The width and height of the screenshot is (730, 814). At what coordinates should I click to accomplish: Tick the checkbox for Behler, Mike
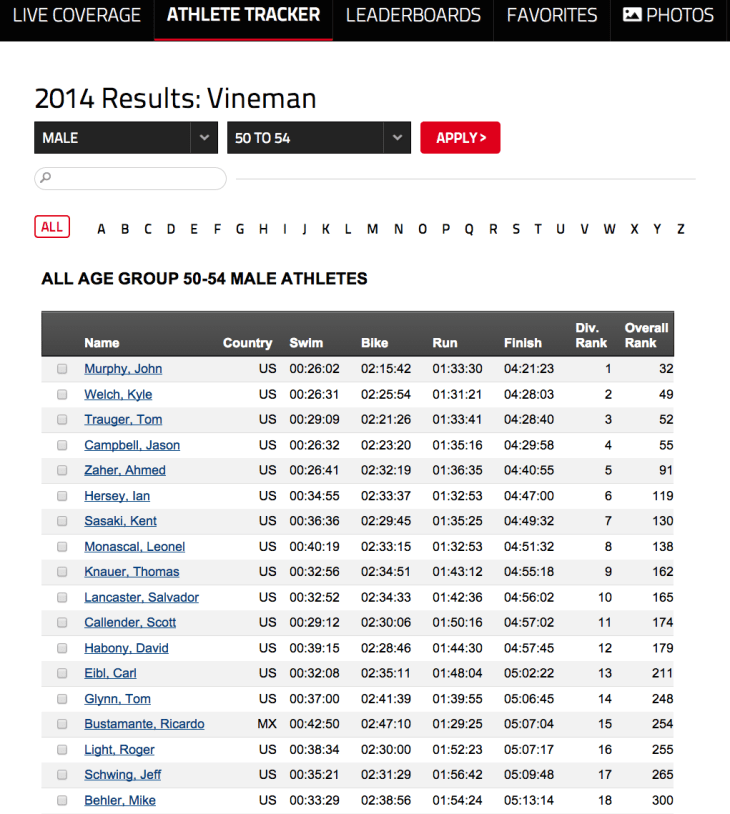click(61, 800)
